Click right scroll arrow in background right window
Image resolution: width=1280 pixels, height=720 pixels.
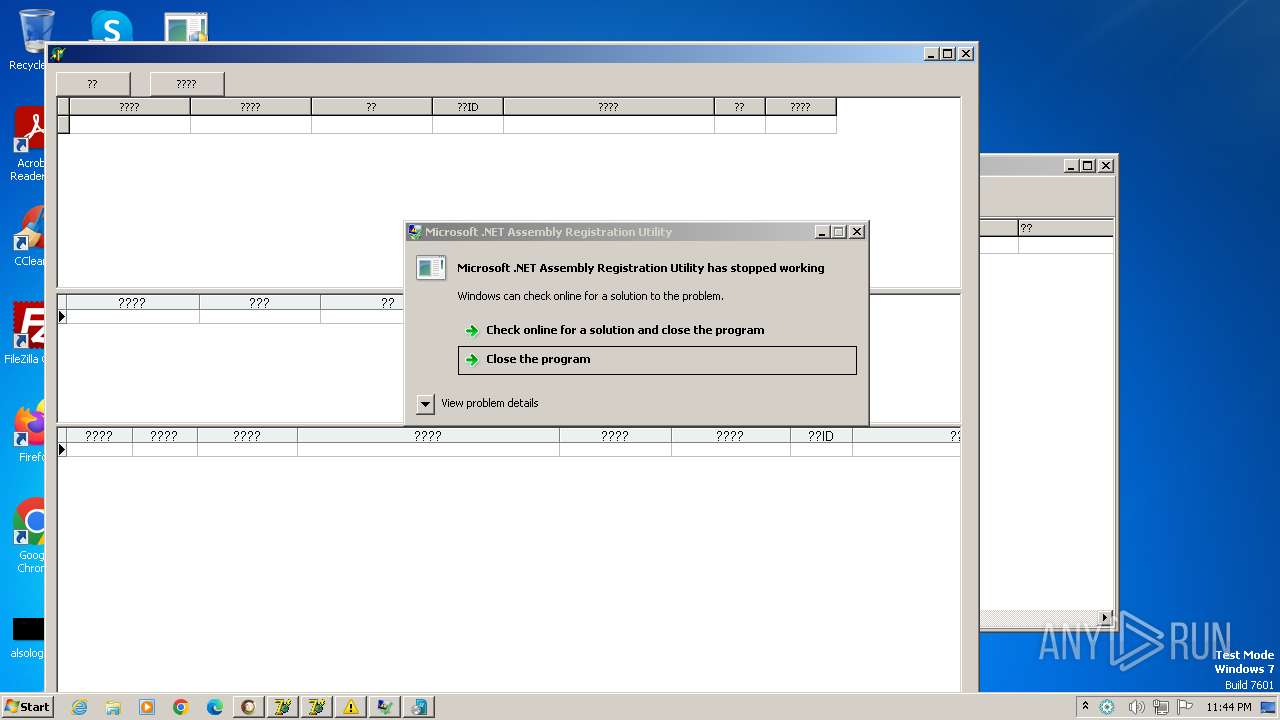coord(1106,618)
